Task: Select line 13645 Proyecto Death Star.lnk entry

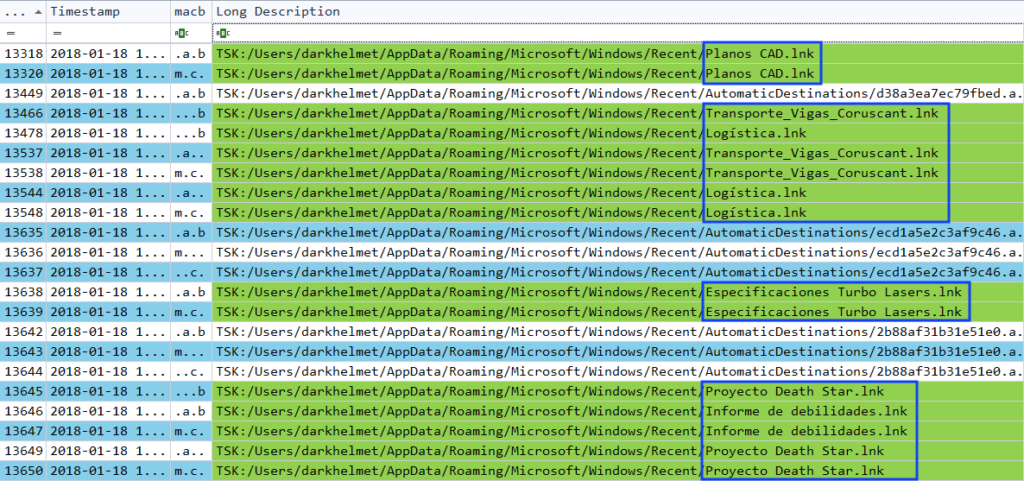Action: click(x=794, y=391)
